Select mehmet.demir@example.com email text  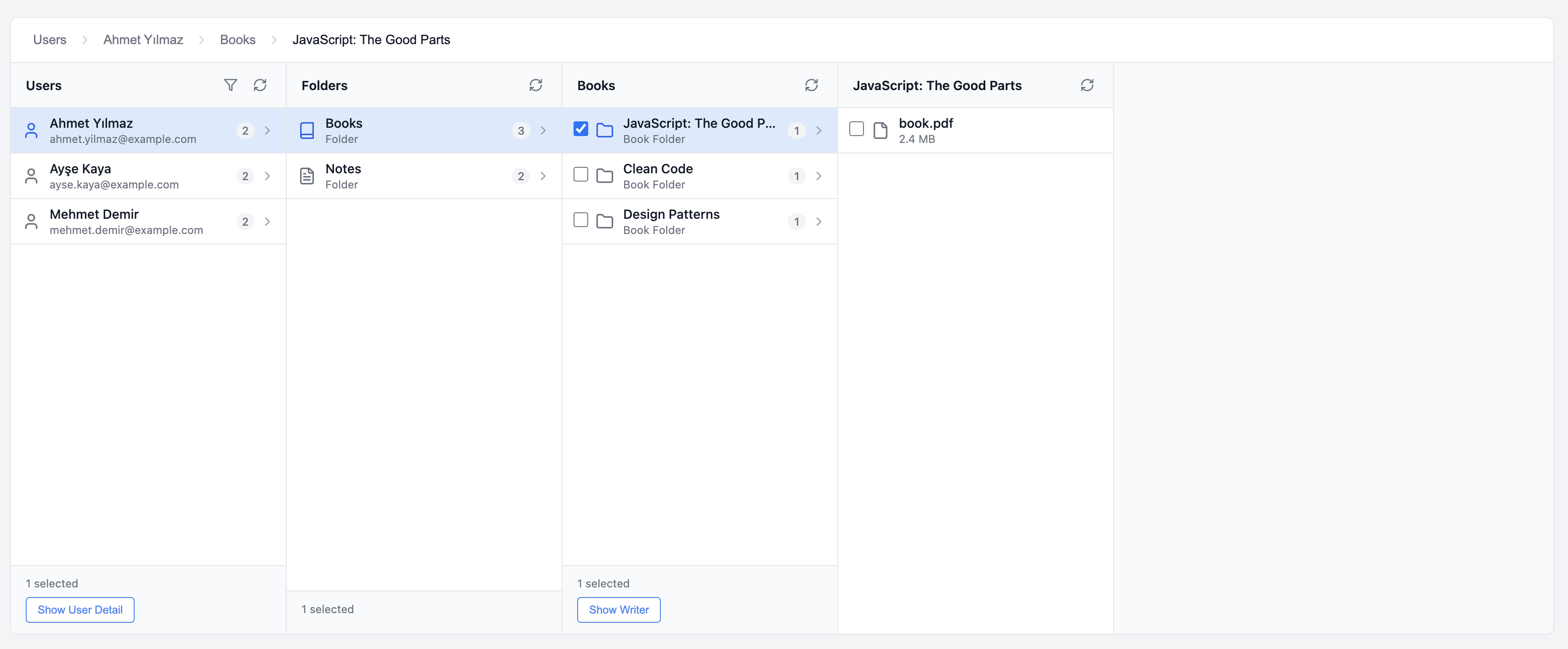tap(126, 230)
